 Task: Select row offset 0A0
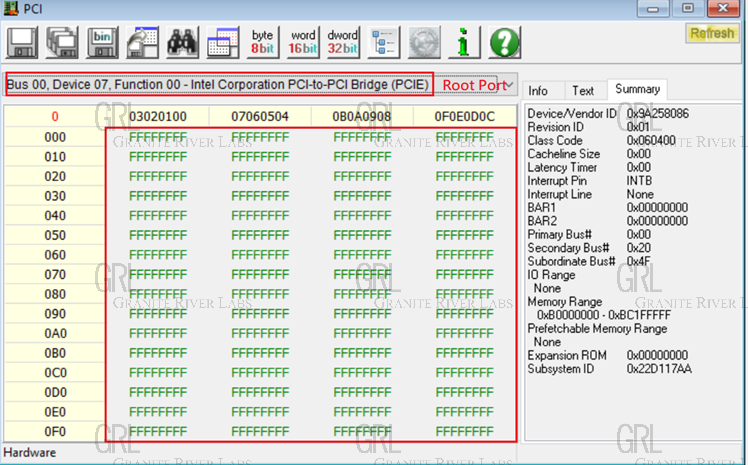click(x=55, y=333)
